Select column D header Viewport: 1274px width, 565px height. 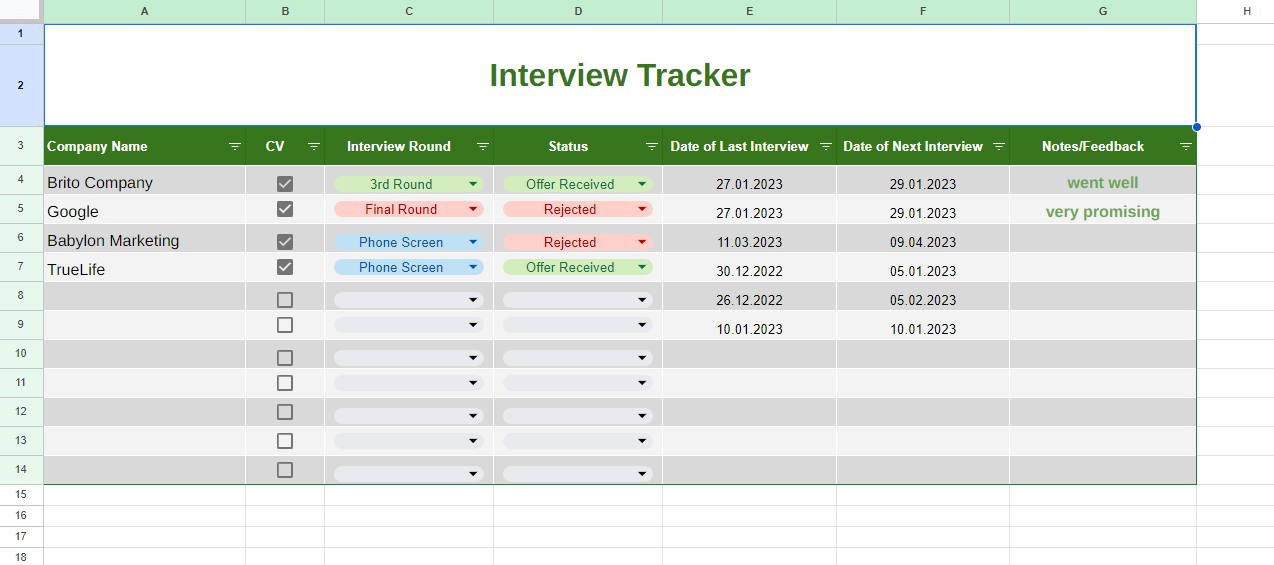click(578, 11)
